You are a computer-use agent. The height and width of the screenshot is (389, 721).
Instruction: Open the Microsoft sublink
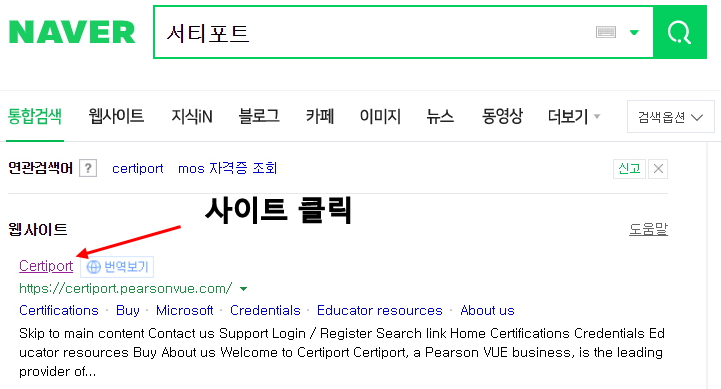[x=184, y=310]
